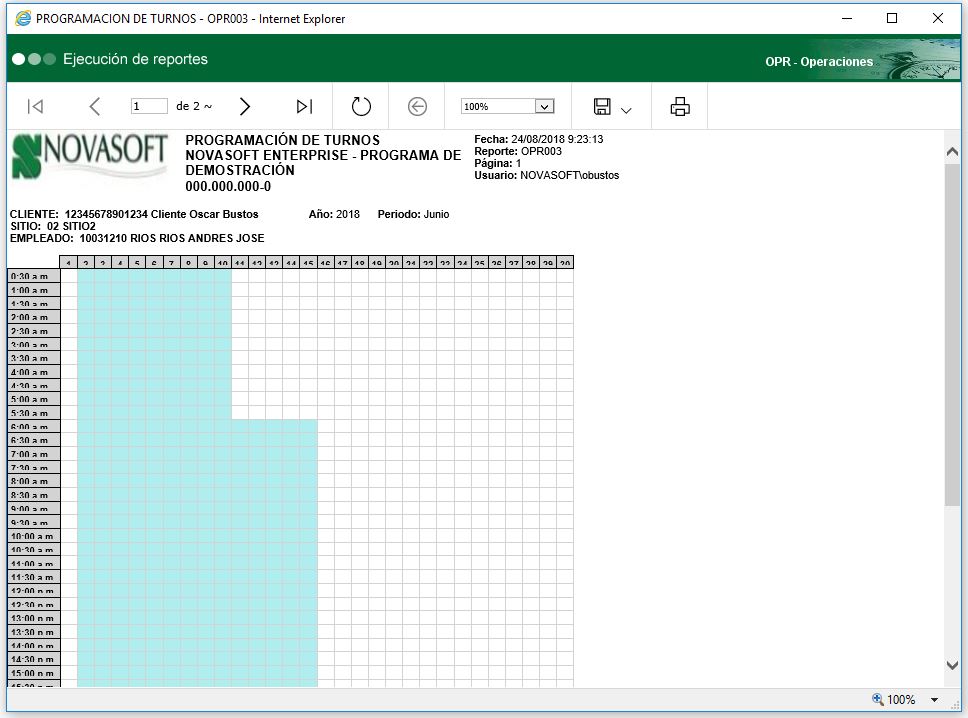
Task: Select the 'PROGRAMACIÓN DE TURNOS' report title
Action: 283,140
